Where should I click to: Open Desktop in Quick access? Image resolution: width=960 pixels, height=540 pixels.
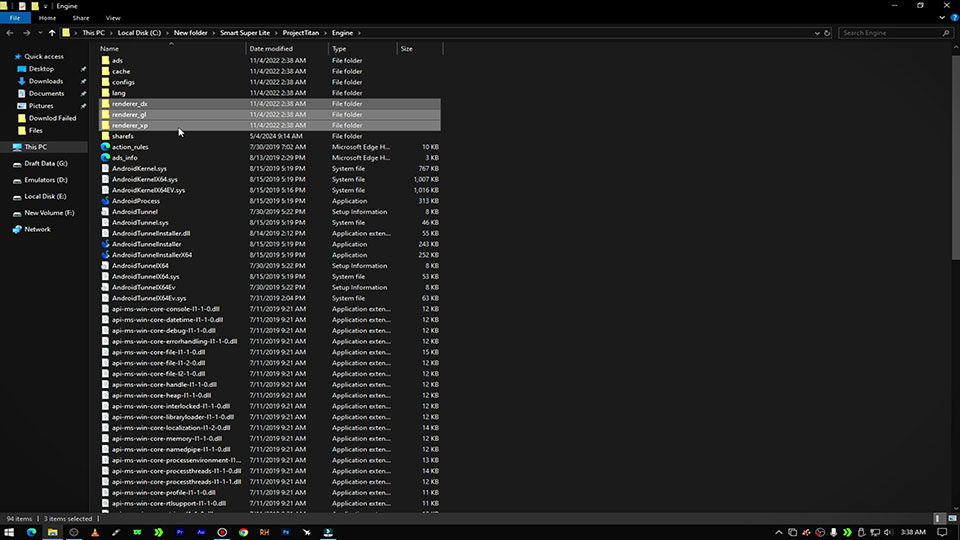41,69
